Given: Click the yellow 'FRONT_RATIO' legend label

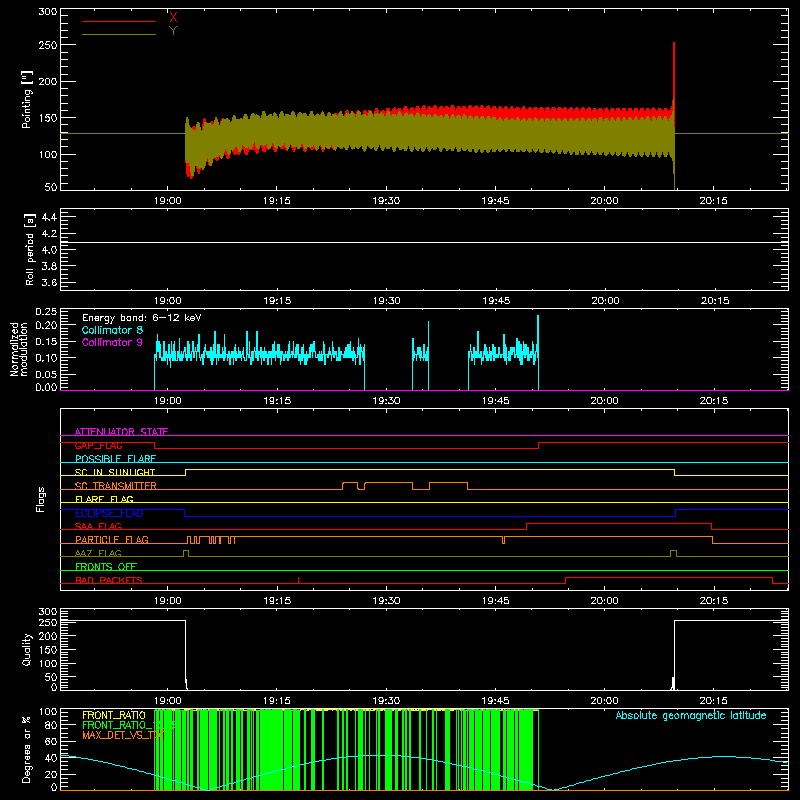Looking at the screenshot, I should click(114, 715).
